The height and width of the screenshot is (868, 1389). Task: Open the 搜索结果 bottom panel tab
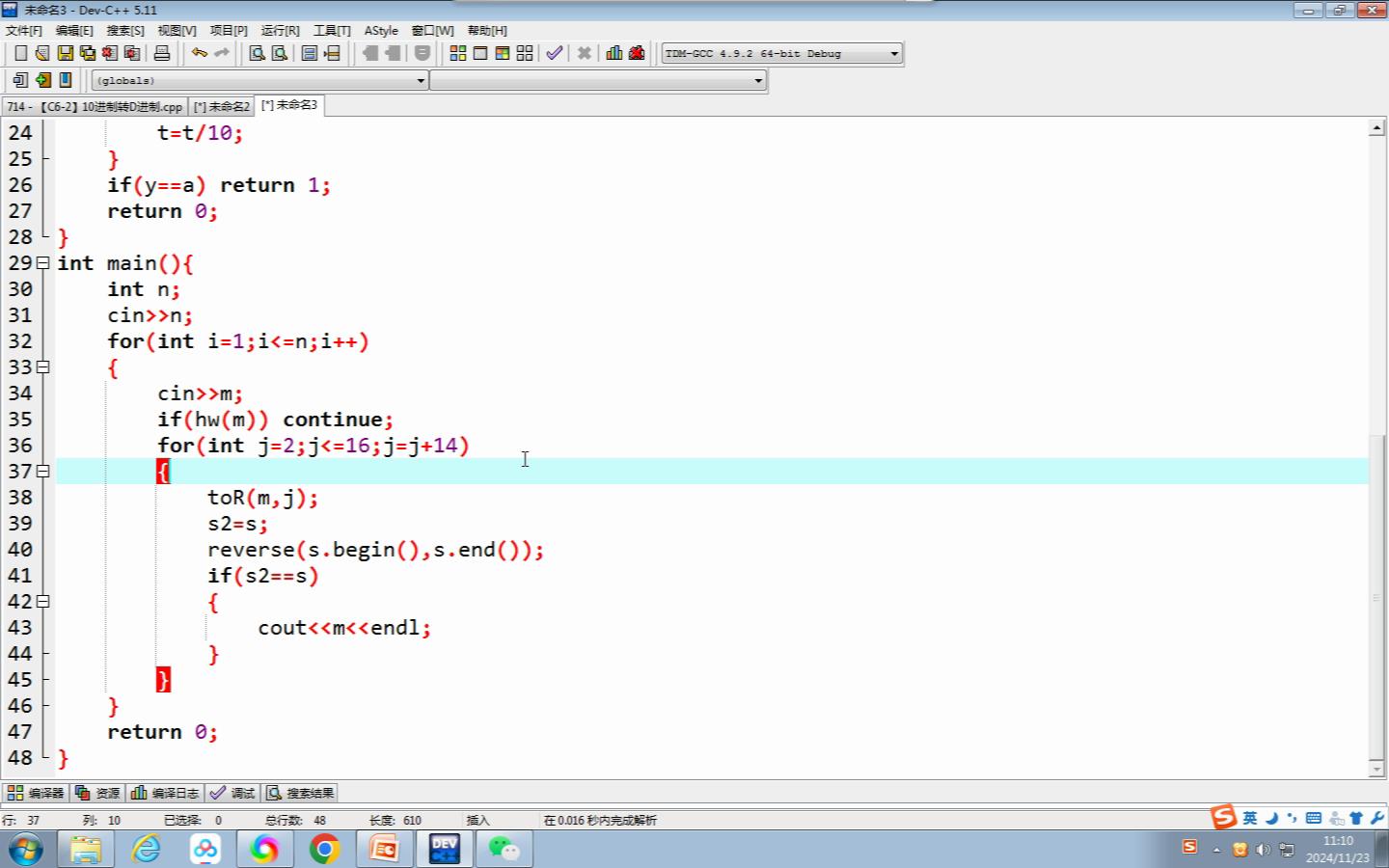pos(300,793)
